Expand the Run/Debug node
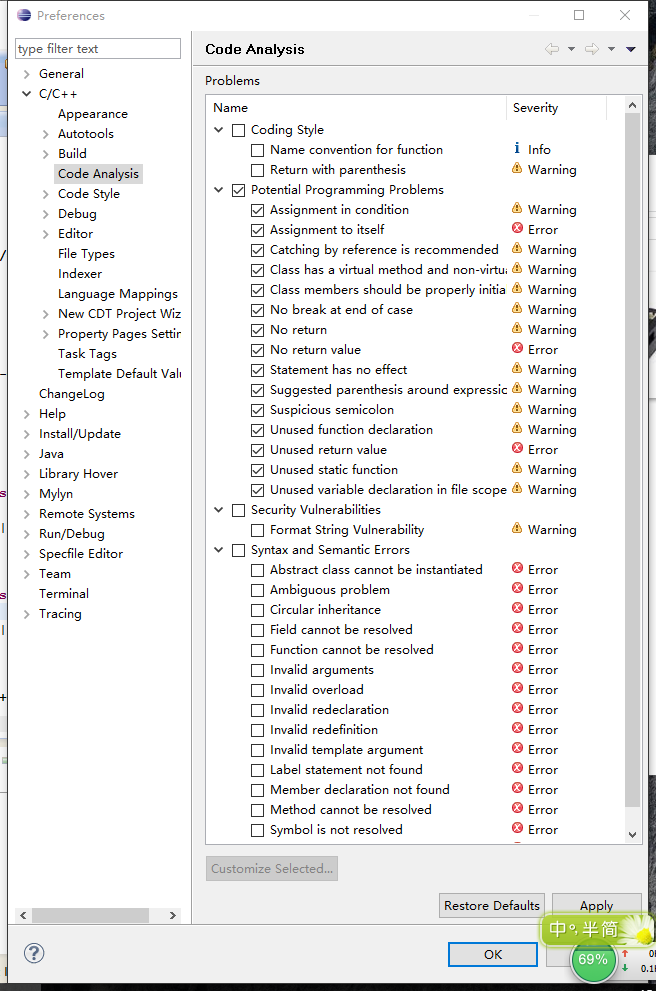This screenshot has width=656, height=991. point(27,534)
